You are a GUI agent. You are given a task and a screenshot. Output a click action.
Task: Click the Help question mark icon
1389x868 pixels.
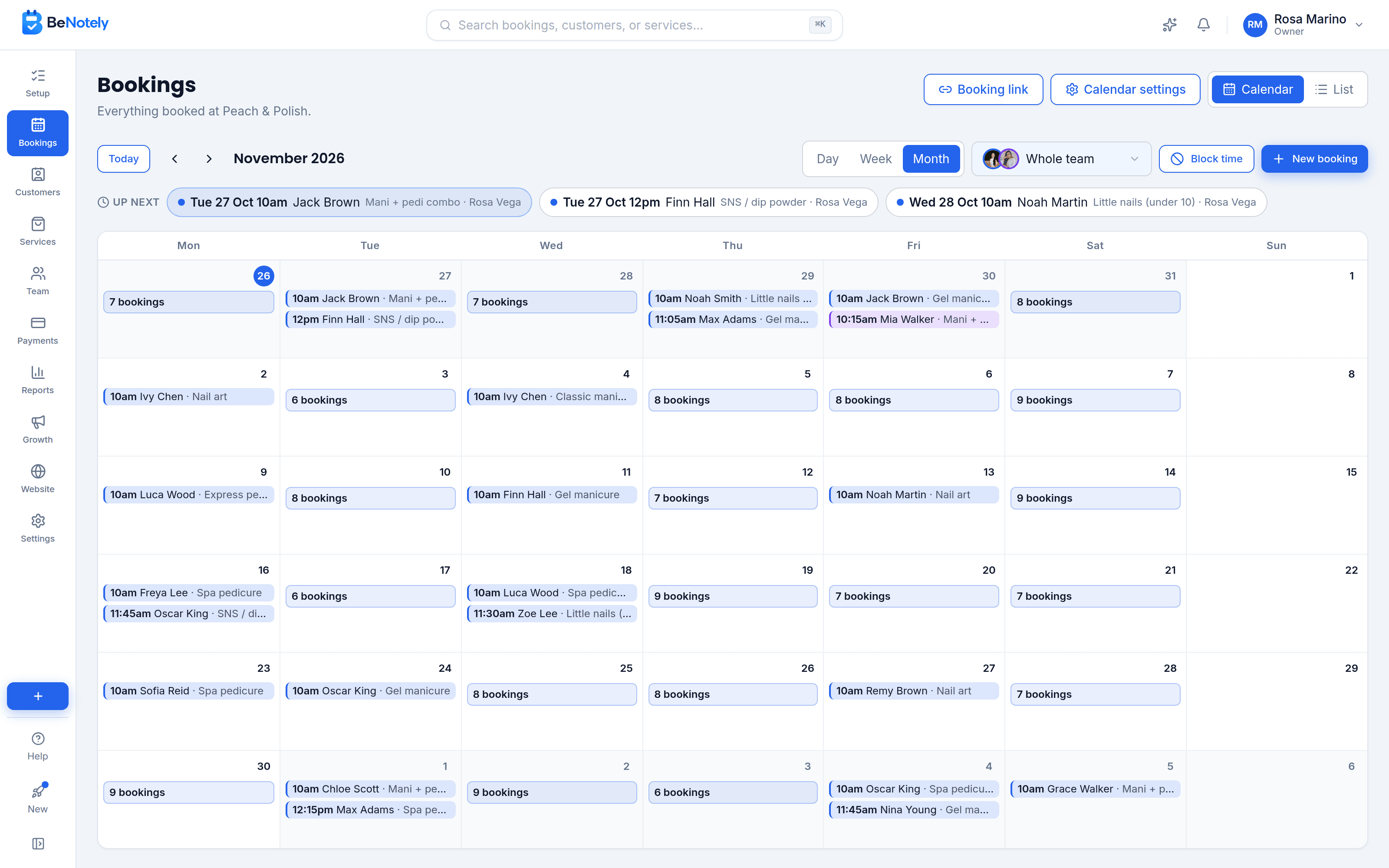point(38,746)
